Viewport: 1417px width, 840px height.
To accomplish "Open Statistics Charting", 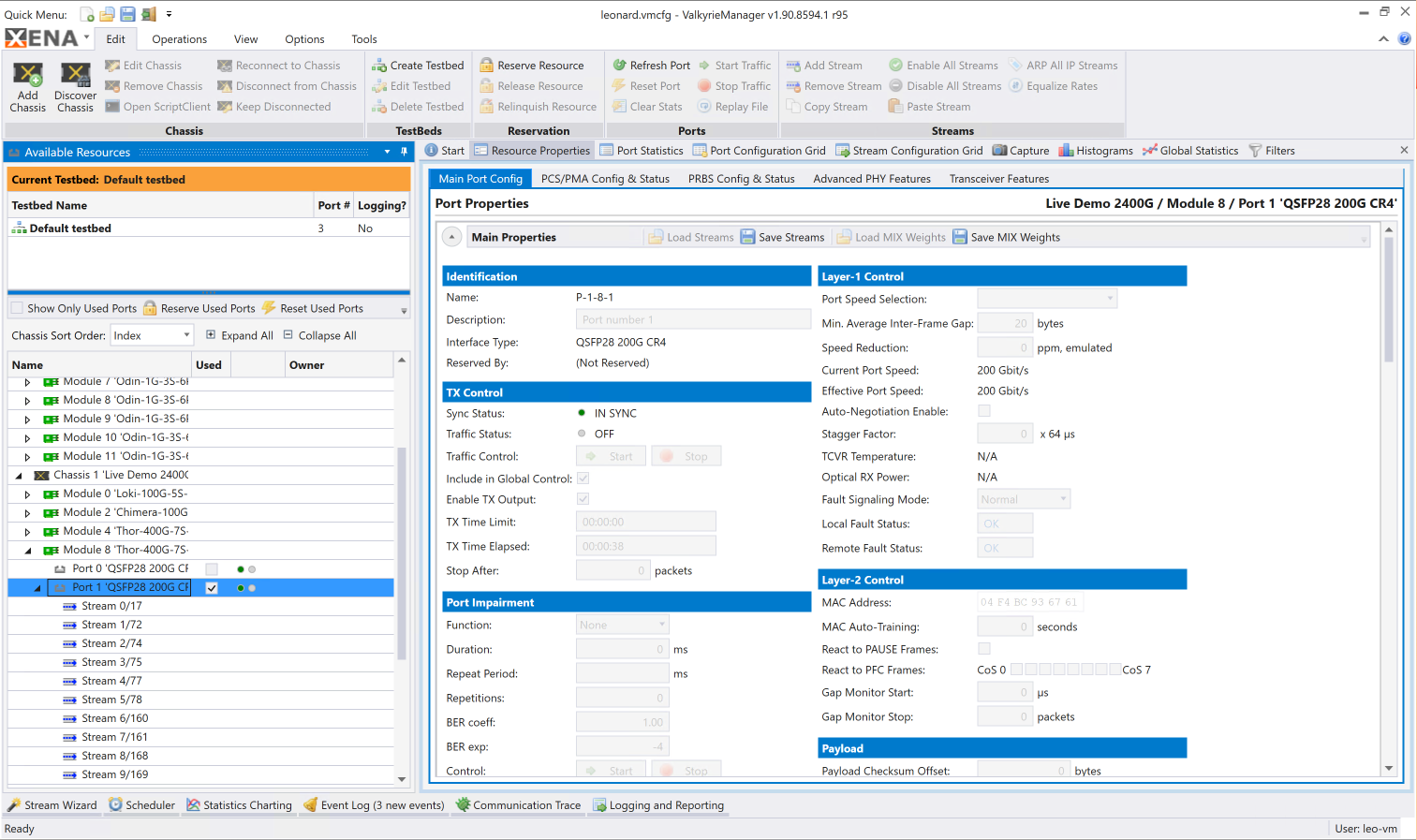I will (239, 805).
